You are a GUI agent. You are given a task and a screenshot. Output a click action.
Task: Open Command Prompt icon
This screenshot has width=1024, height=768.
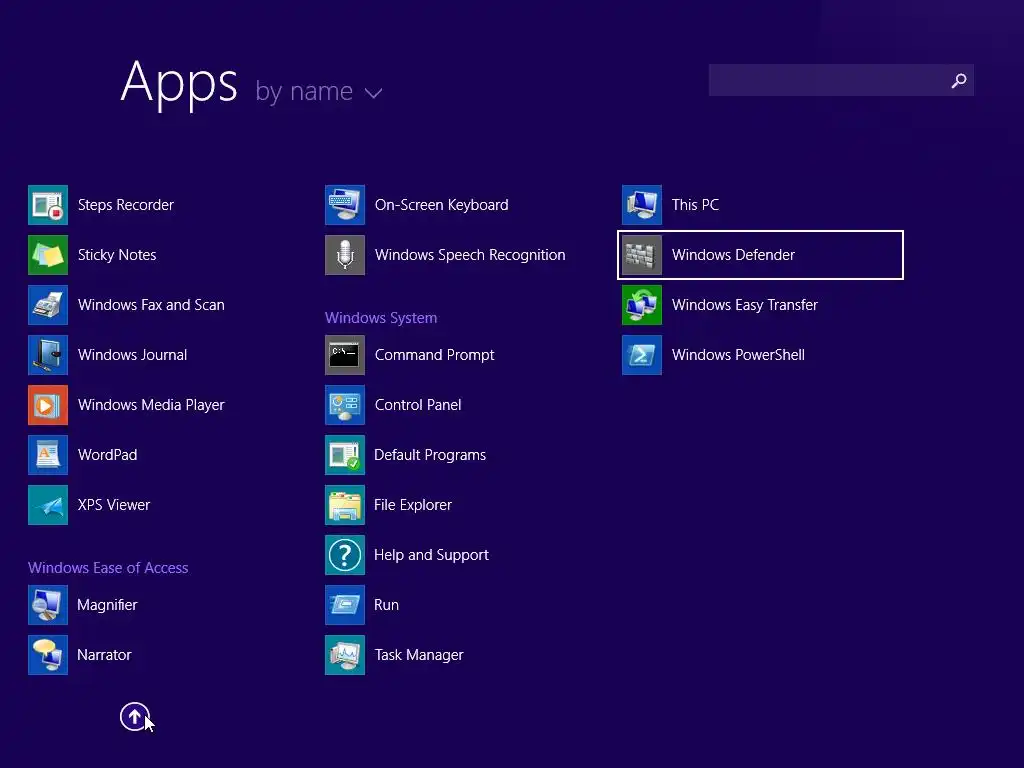(345, 355)
